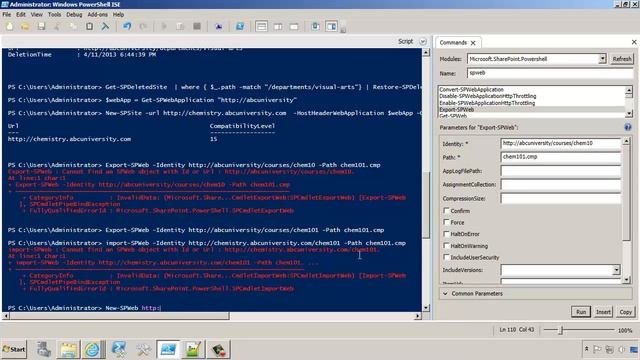Open File Explorer from the taskbar

69,349
